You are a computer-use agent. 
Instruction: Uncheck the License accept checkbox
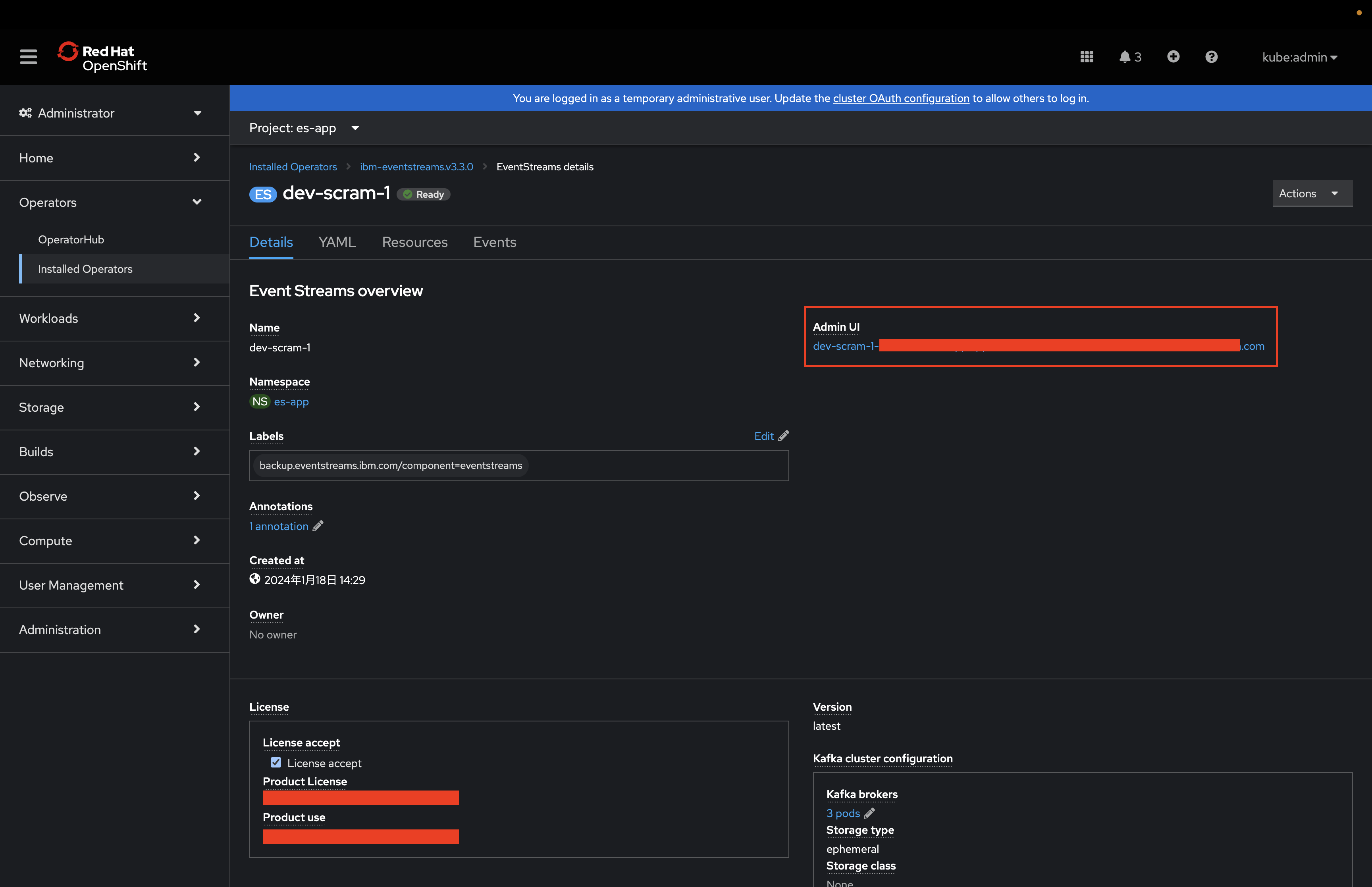click(x=276, y=762)
